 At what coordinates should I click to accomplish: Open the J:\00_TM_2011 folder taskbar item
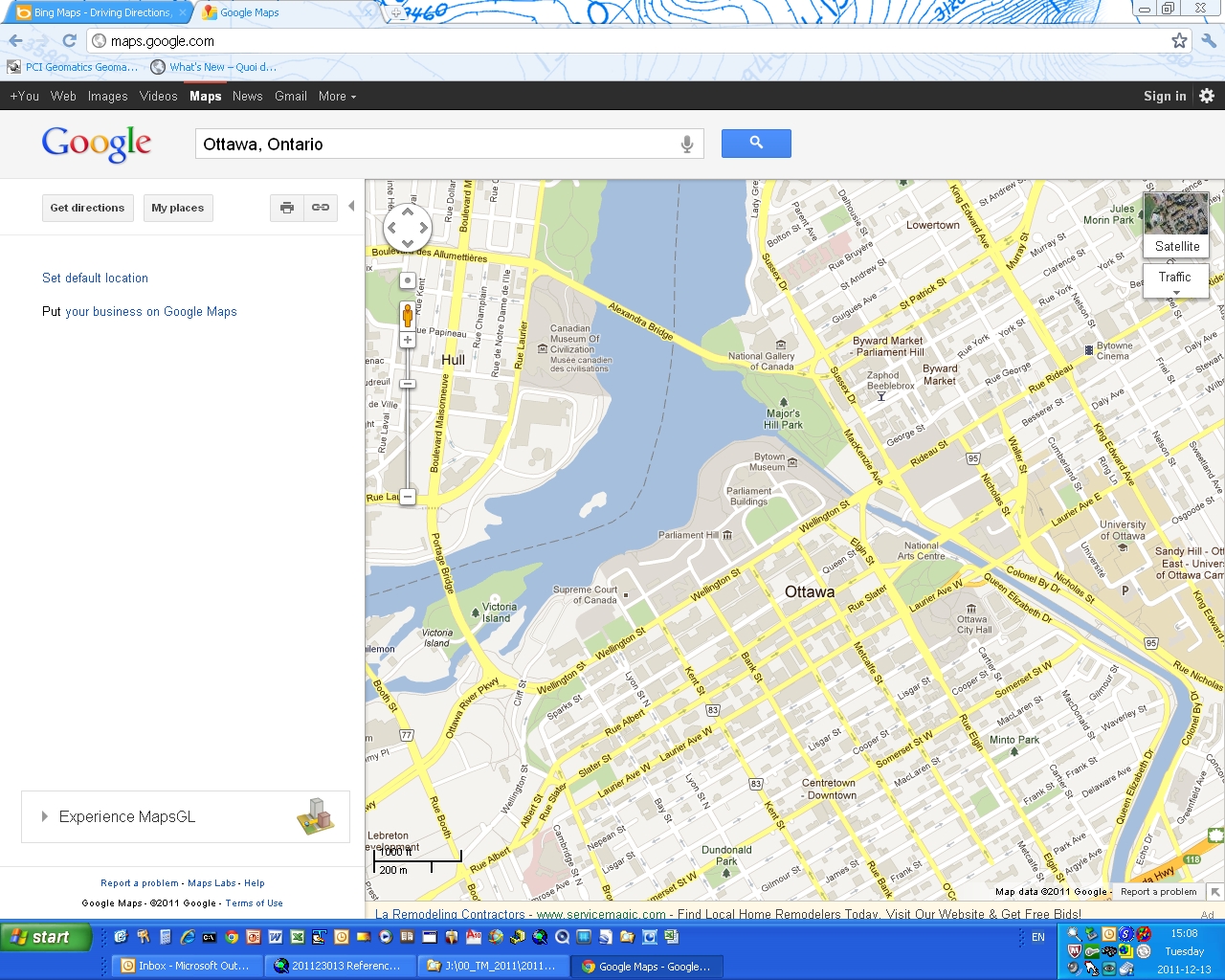493,966
